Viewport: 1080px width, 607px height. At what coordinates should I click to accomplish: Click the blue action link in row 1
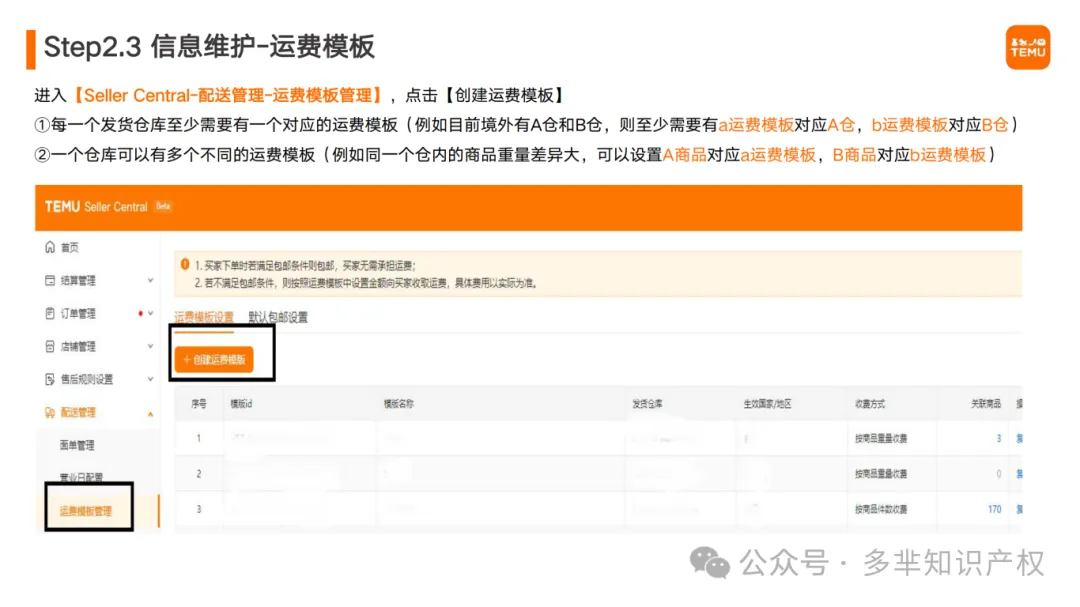[1019, 438]
